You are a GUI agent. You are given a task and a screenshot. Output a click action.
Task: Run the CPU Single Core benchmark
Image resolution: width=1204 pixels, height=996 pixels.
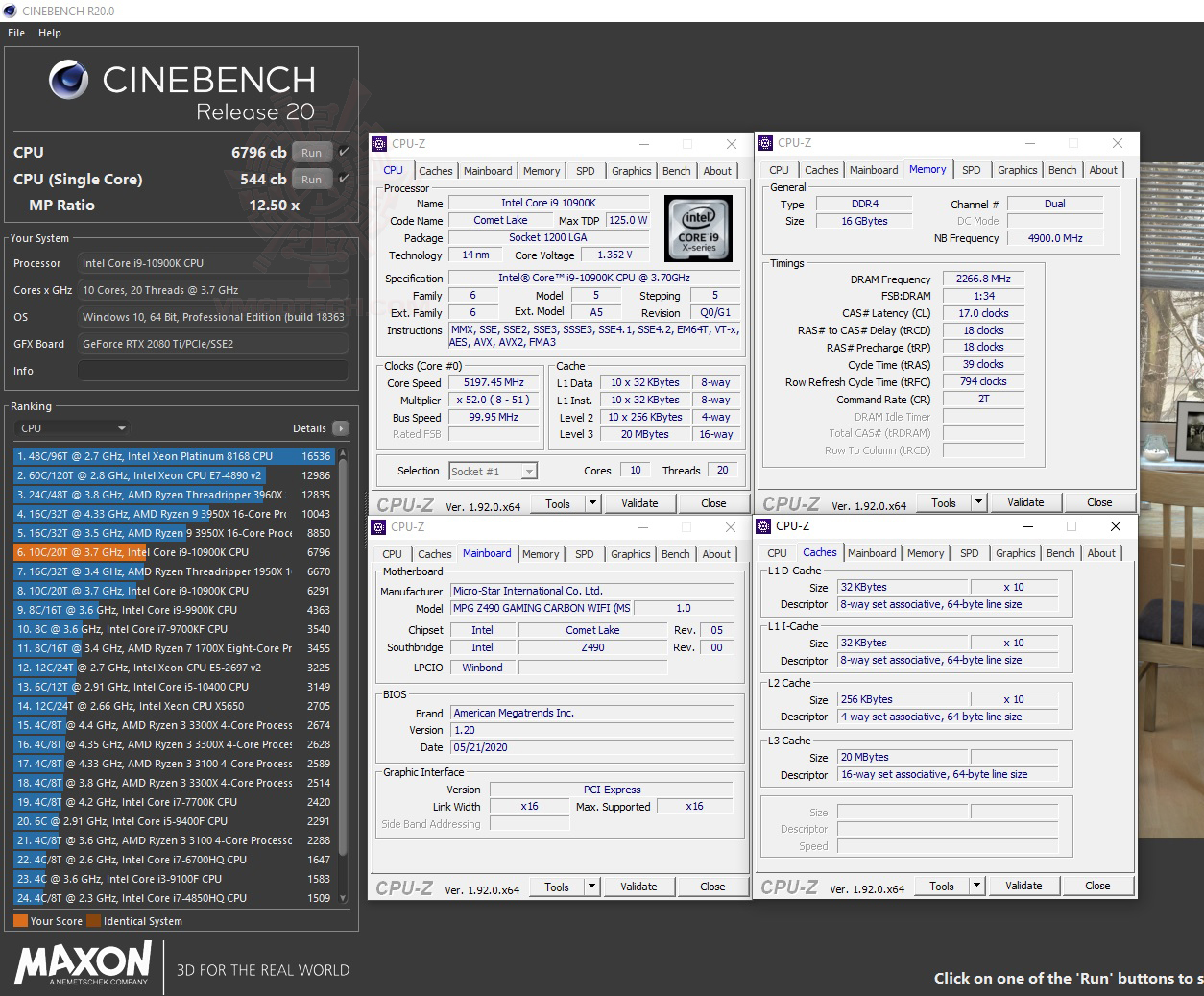(311, 179)
